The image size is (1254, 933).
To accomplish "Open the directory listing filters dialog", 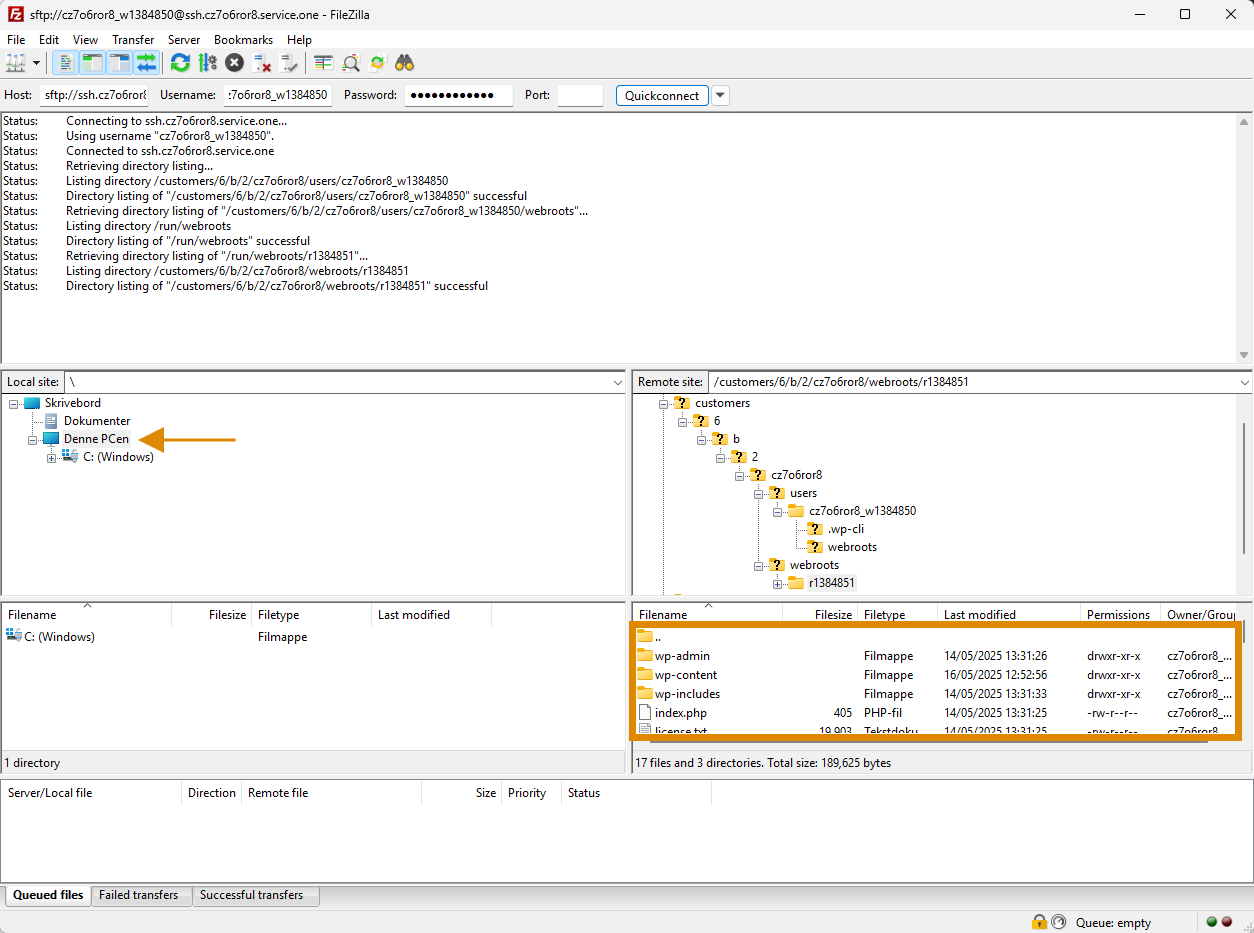I will (x=323, y=63).
